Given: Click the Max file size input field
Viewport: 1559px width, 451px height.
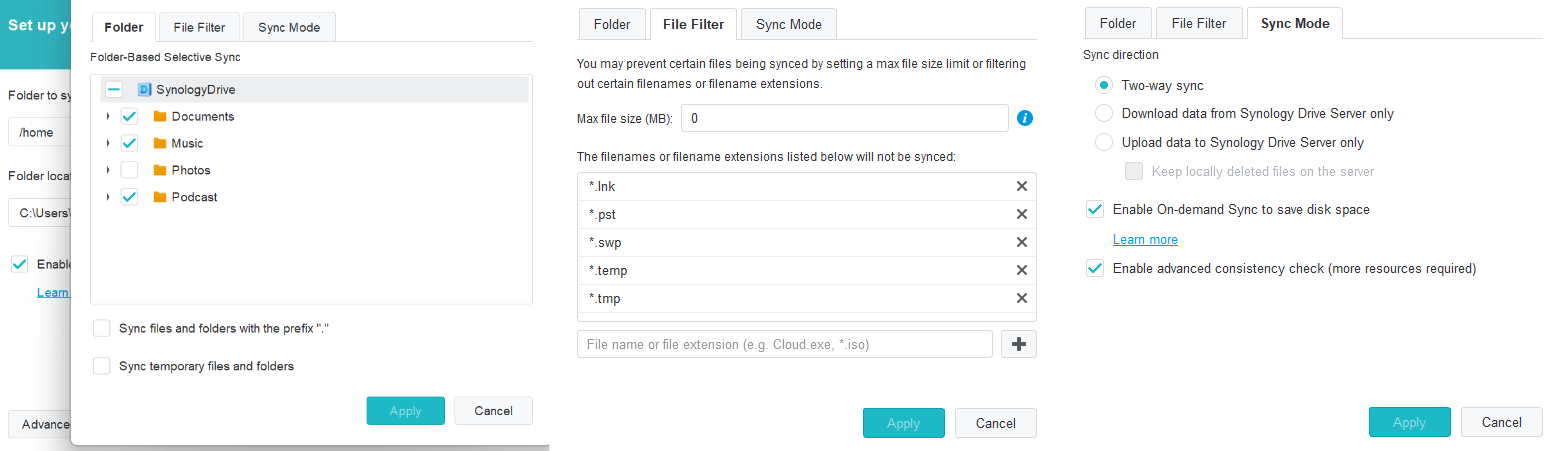Looking at the screenshot, I should 844,118.
